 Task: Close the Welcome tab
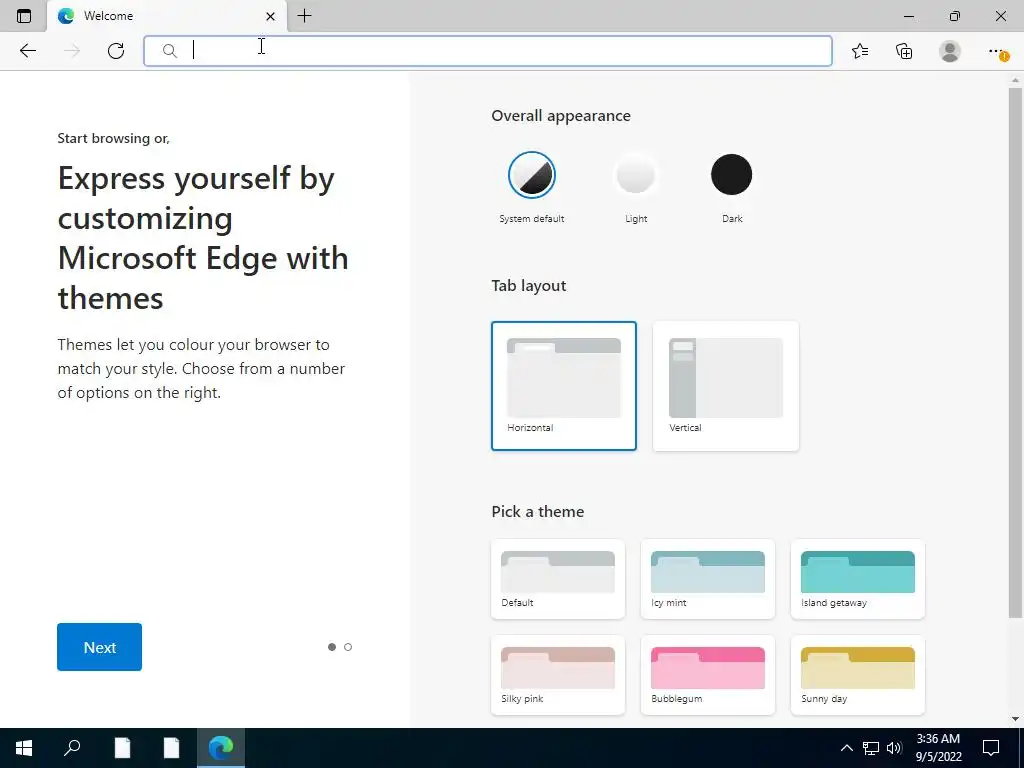point(270,16)
